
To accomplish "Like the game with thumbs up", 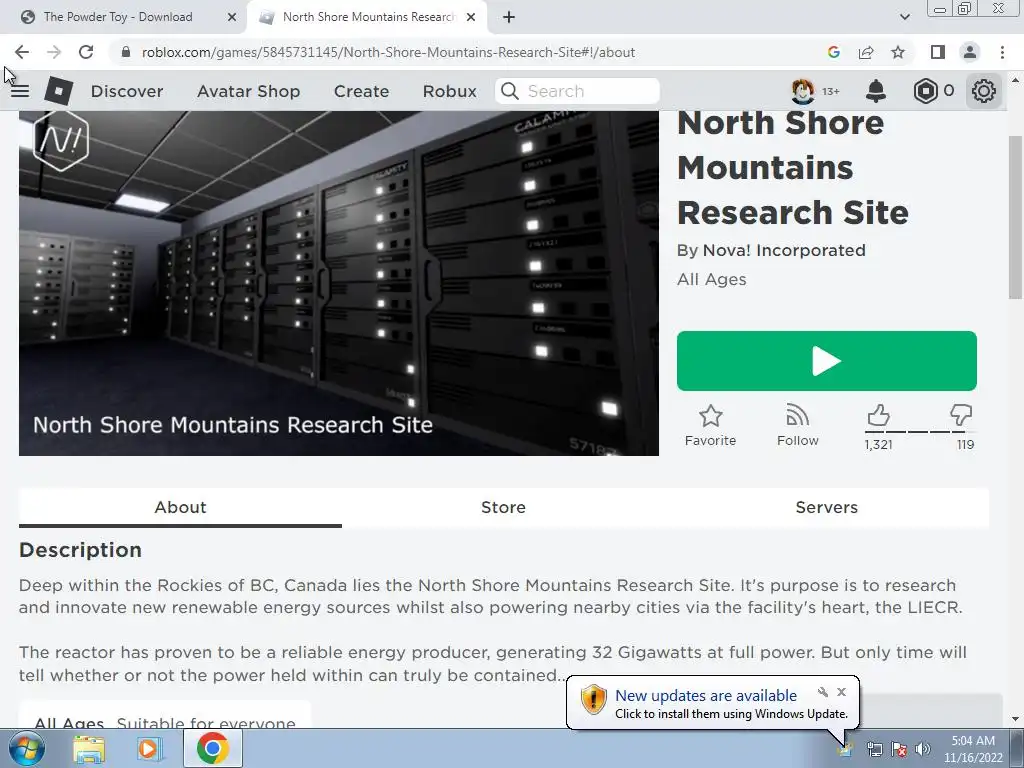I will point(878,415).
